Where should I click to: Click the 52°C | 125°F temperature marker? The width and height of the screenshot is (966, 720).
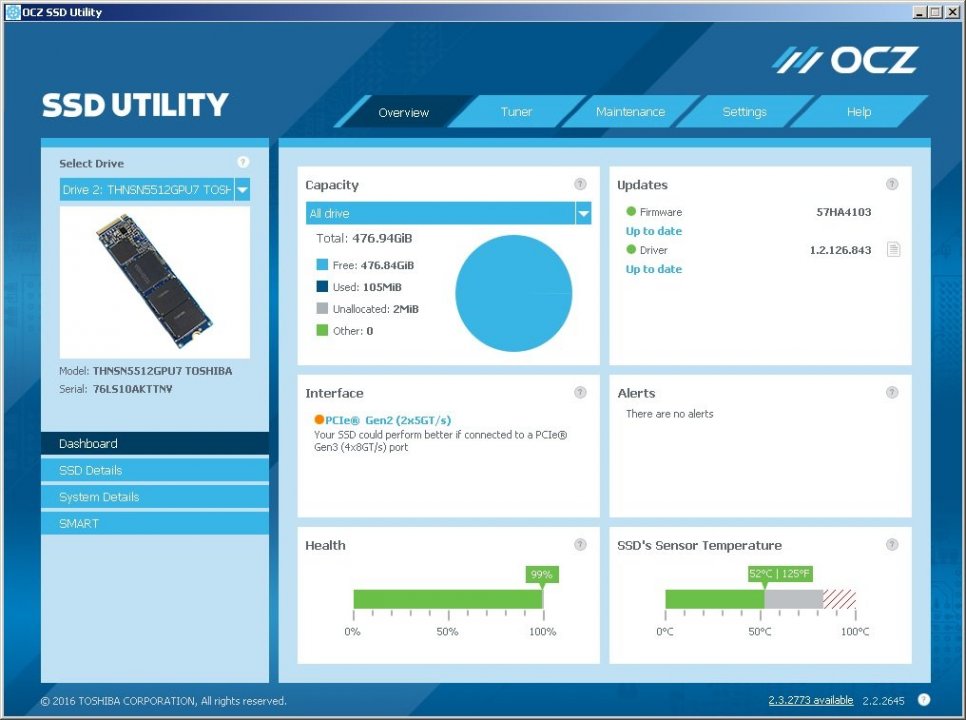click(780, 574)
